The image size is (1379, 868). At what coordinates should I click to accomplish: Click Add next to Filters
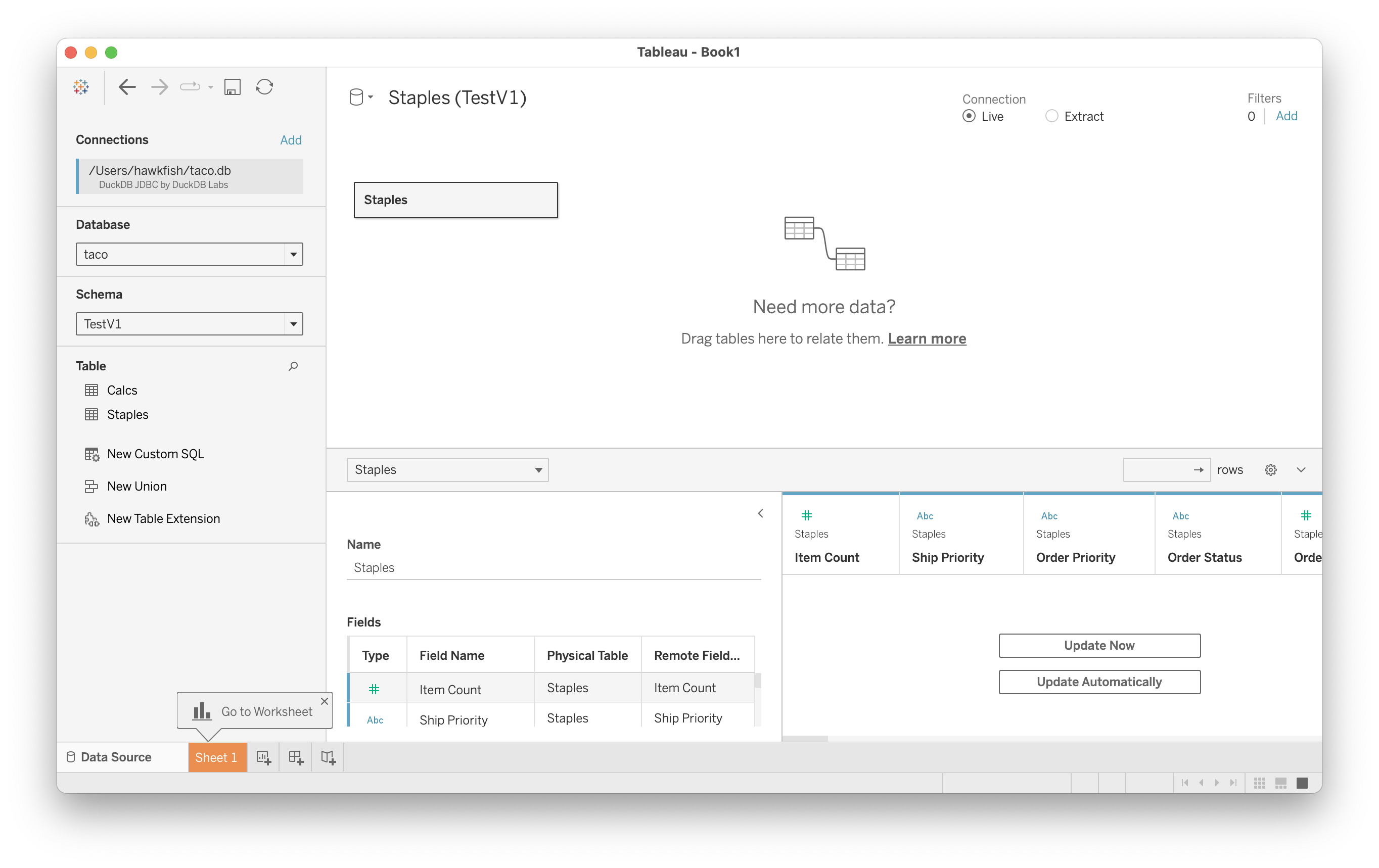click(1286, 116)
